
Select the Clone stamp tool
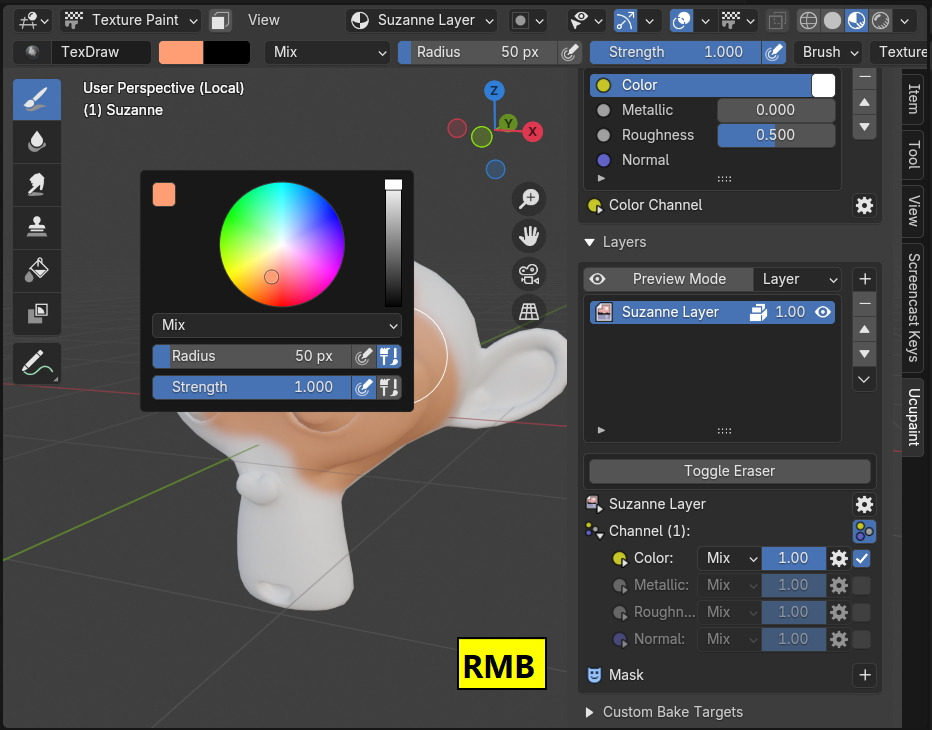tap(37, 228)
